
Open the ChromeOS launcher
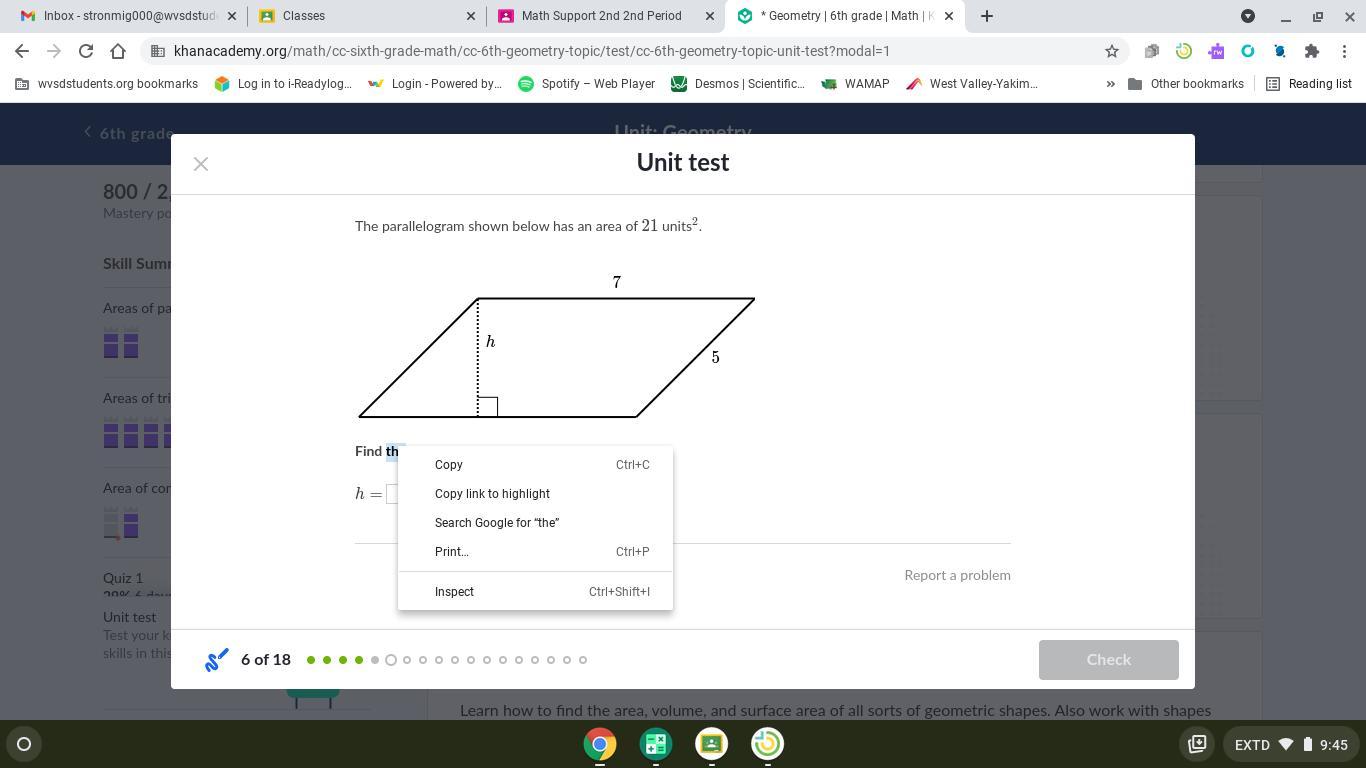point(24,744)
